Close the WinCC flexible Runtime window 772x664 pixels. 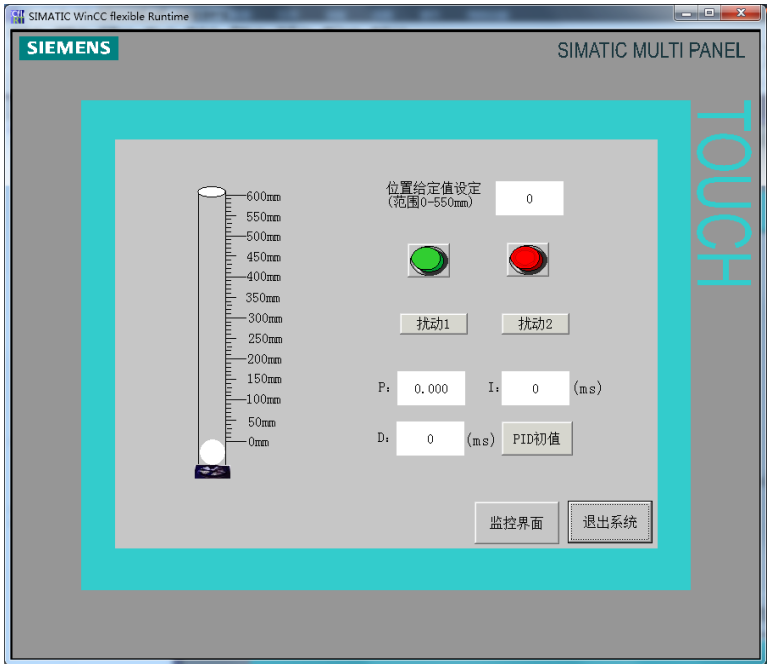coord(740,13)
